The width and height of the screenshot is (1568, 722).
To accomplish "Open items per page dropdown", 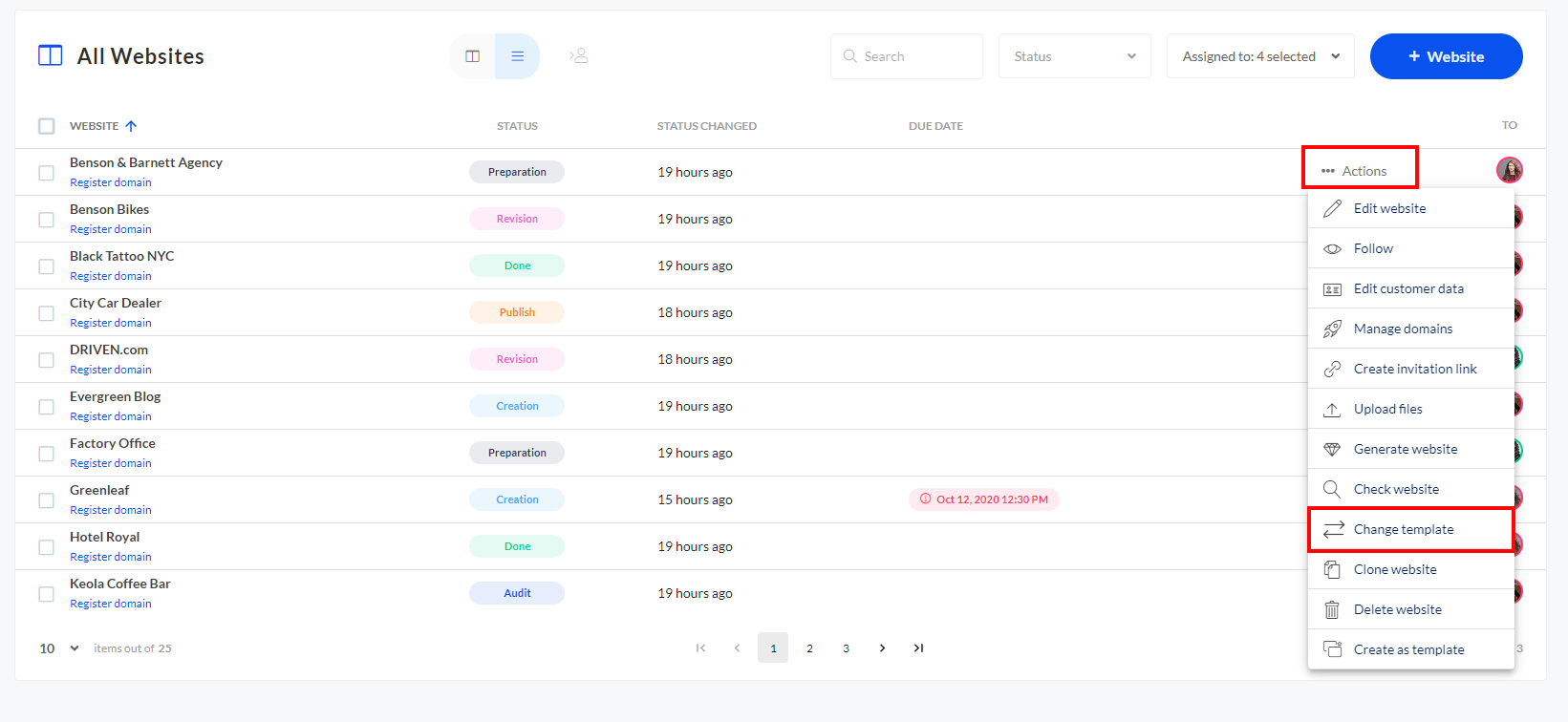I will (59, 648).
